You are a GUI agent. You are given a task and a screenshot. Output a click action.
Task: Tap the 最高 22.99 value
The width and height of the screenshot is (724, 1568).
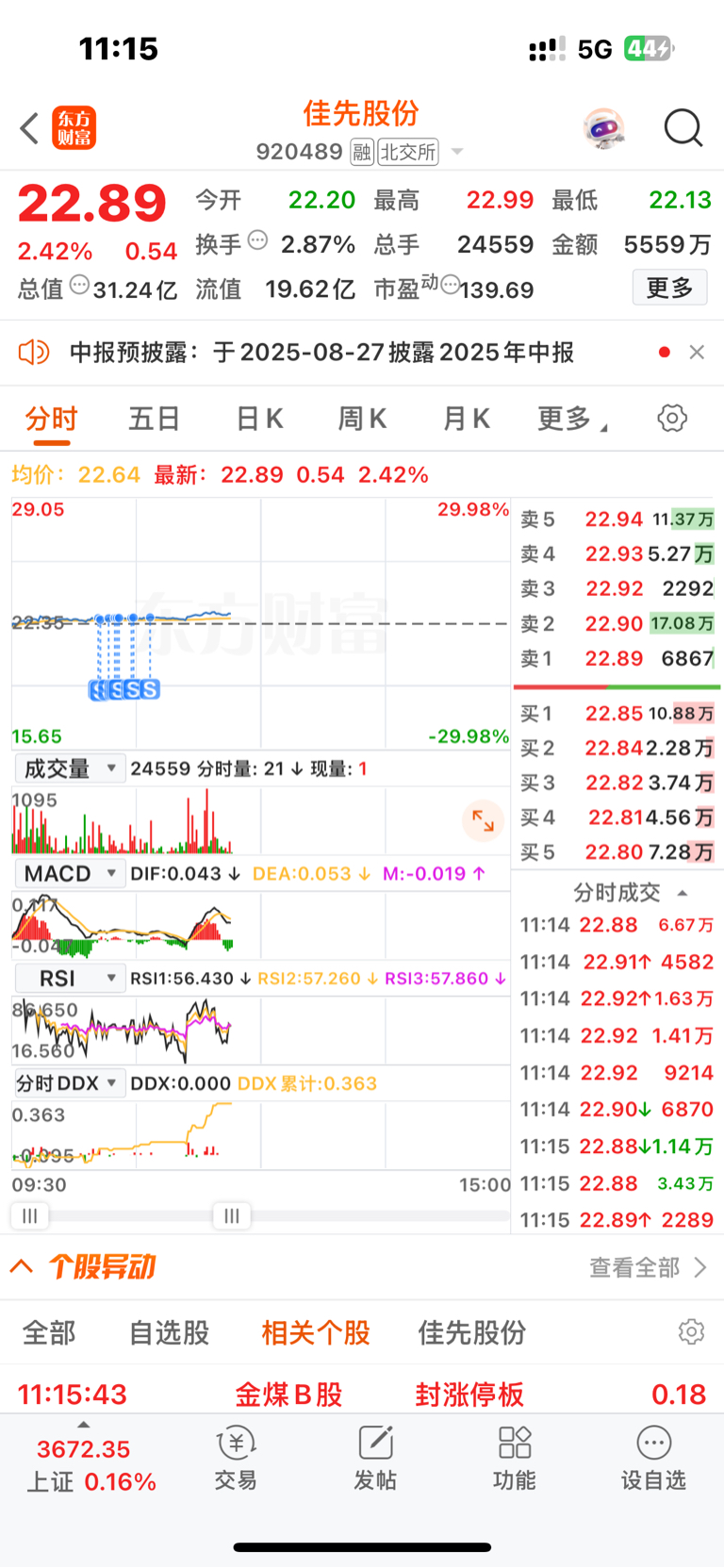tap(500, 200)
